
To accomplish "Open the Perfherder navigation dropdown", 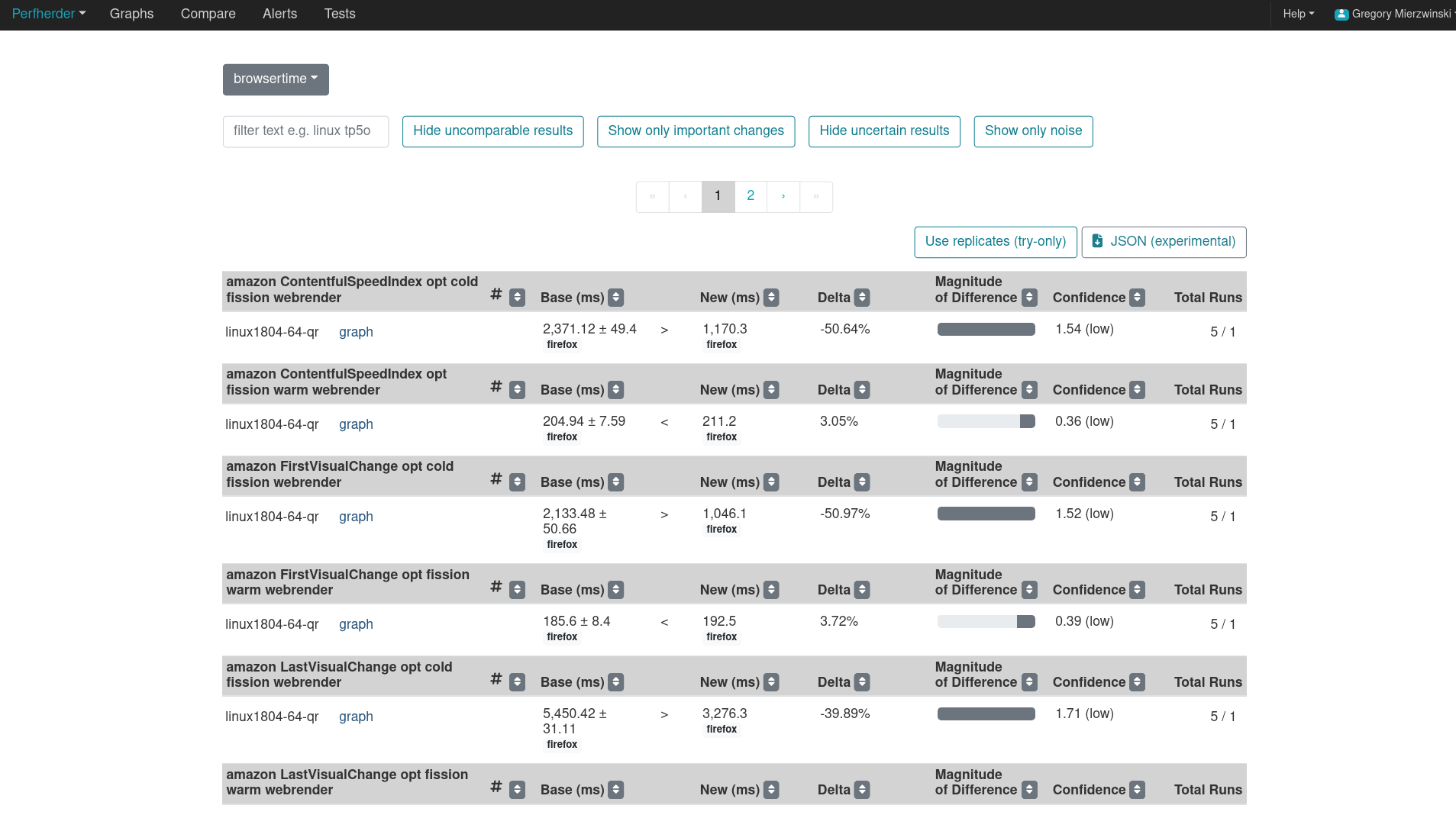I will (48, 14).
